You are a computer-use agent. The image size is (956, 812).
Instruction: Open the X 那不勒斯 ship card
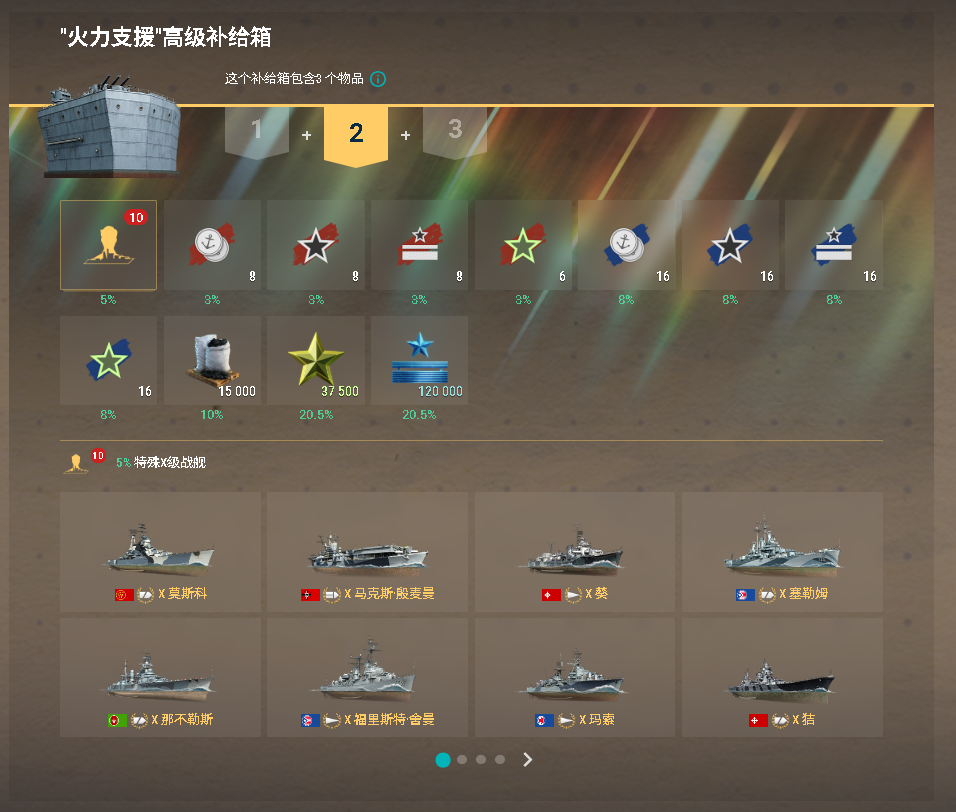coord(160,677)
